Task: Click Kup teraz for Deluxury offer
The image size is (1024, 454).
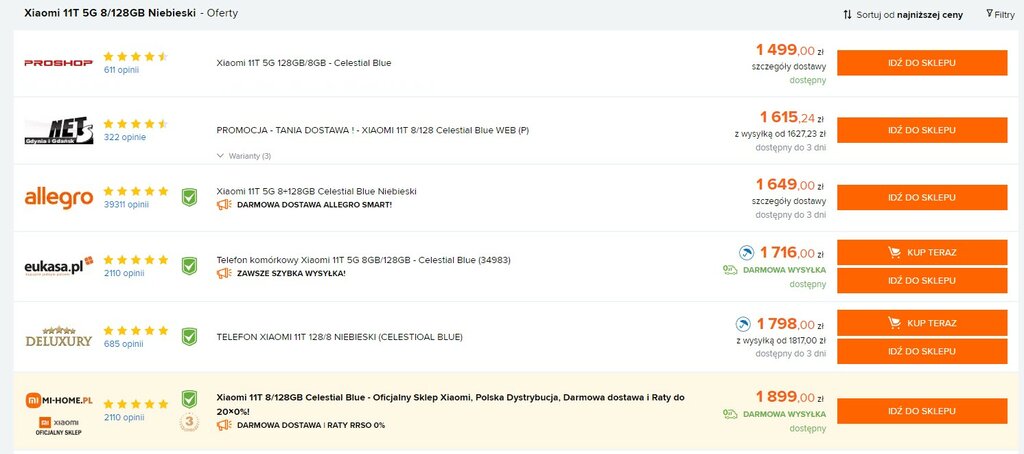Action: (922, 323)
